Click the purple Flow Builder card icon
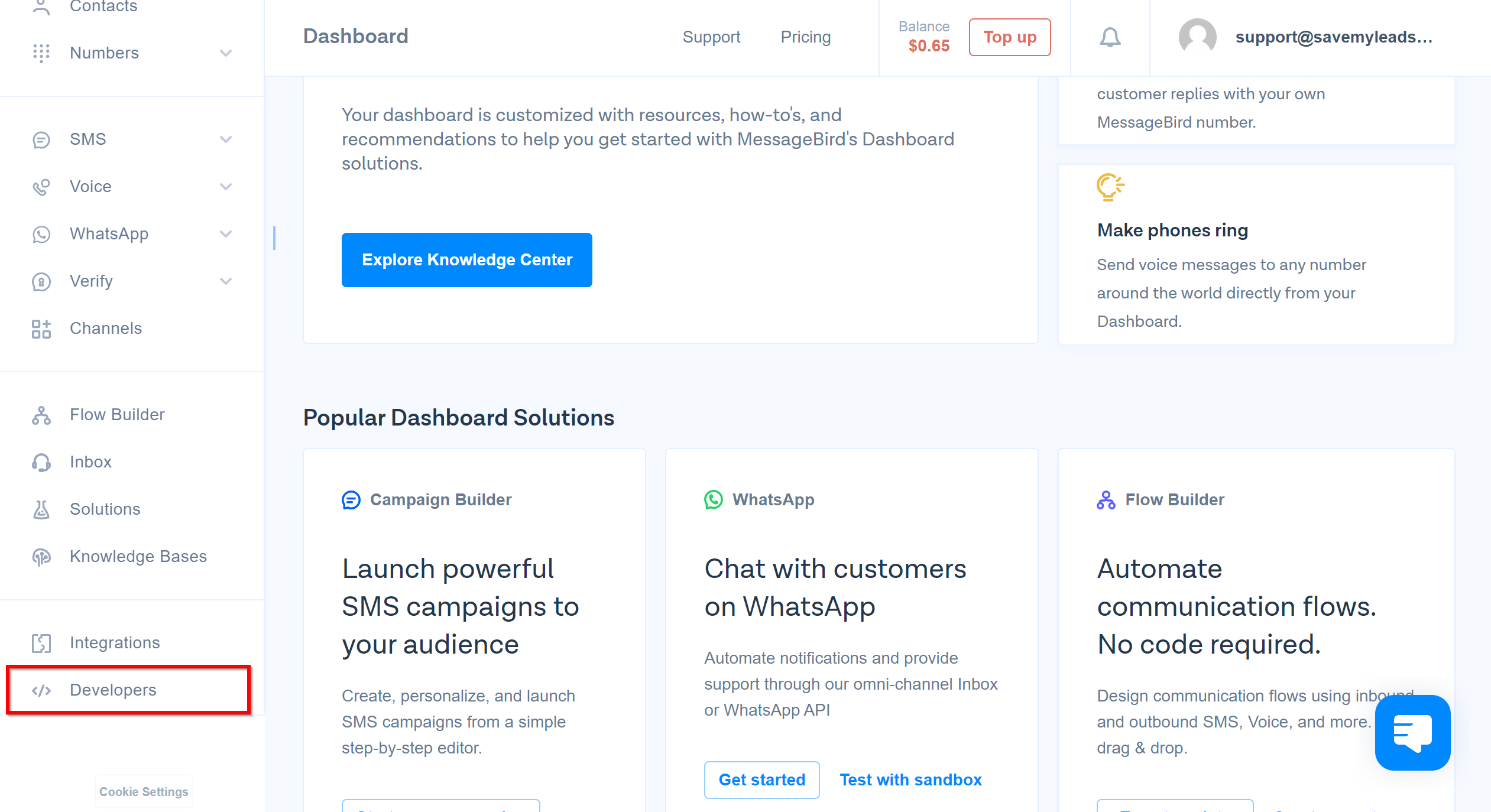 coord(1106,500)
